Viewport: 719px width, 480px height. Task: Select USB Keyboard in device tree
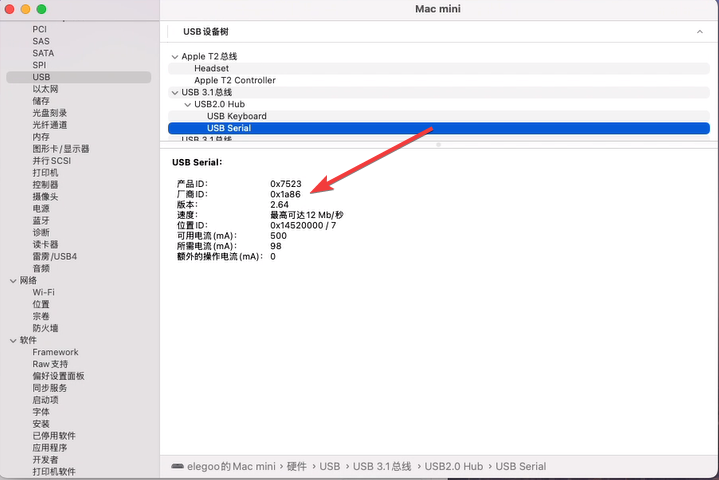click(439, 116)
